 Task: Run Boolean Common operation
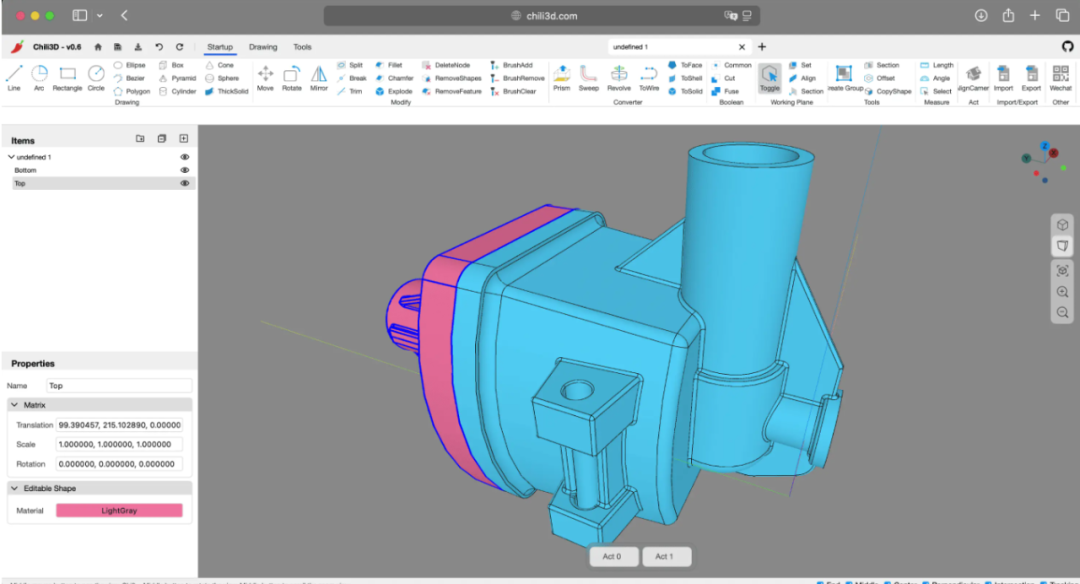[731, 65]
